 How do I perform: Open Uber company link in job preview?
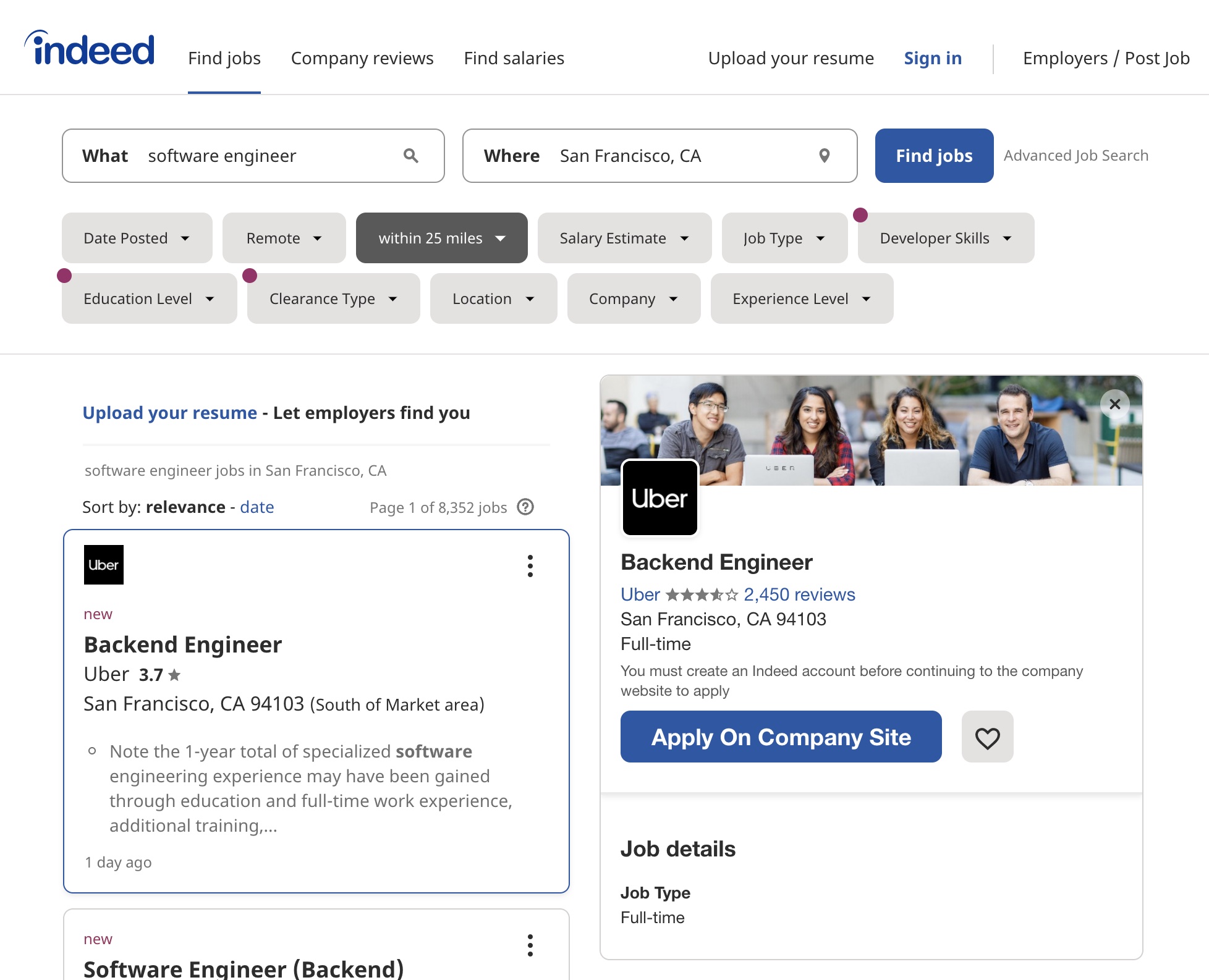(x=640, y=594)
